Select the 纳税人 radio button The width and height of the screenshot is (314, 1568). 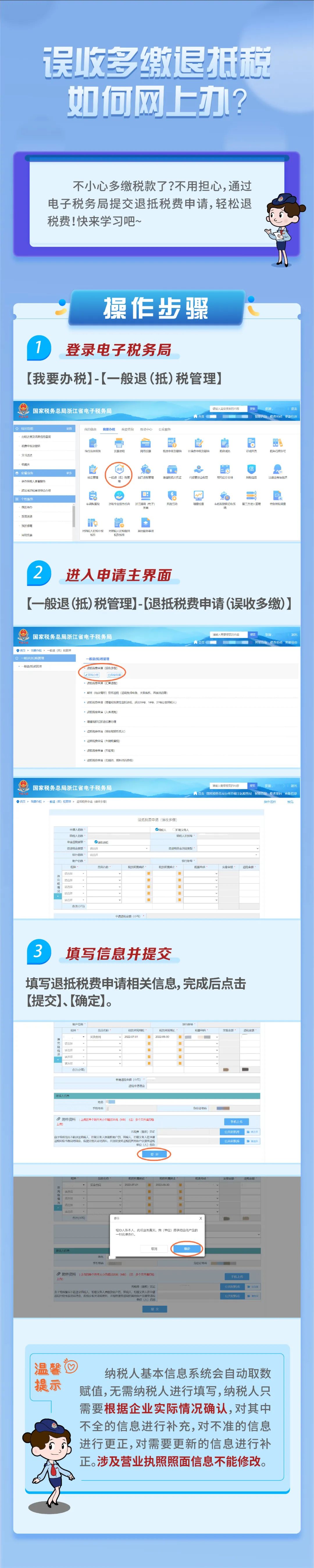161,829
